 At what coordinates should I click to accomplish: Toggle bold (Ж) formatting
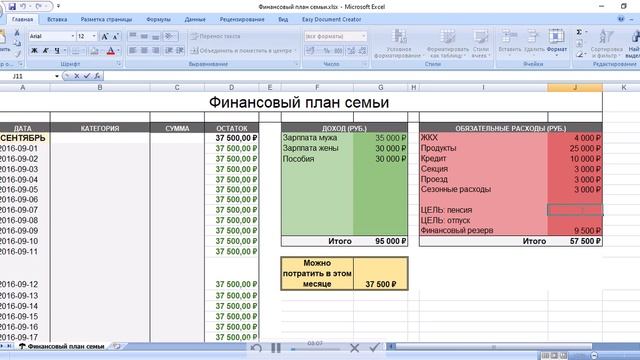(34, 51)
